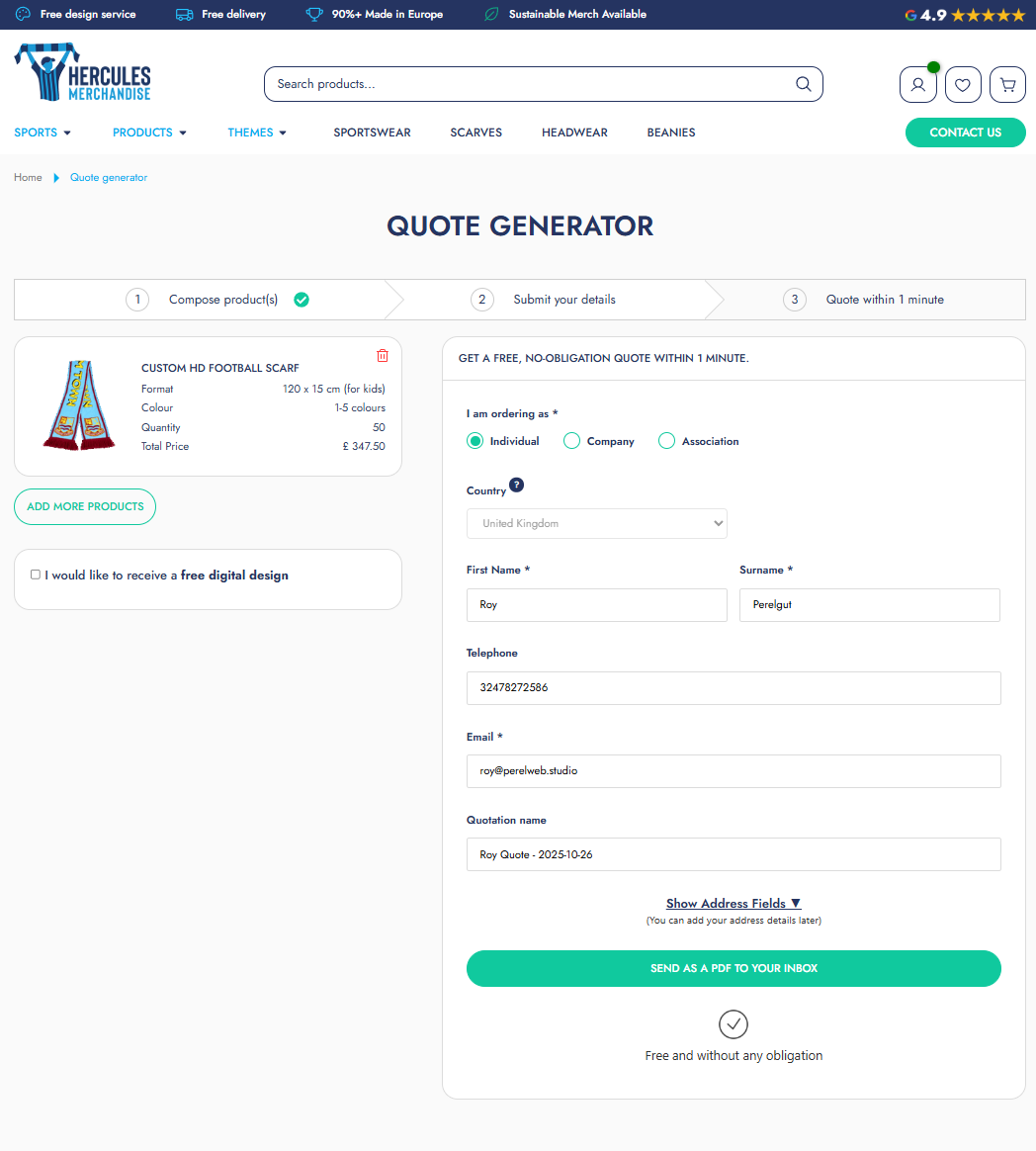Open the Scarves menu item
The width and height of the screenshot is (1036, 1151).
pyautogui.click(x=475, y=133)
